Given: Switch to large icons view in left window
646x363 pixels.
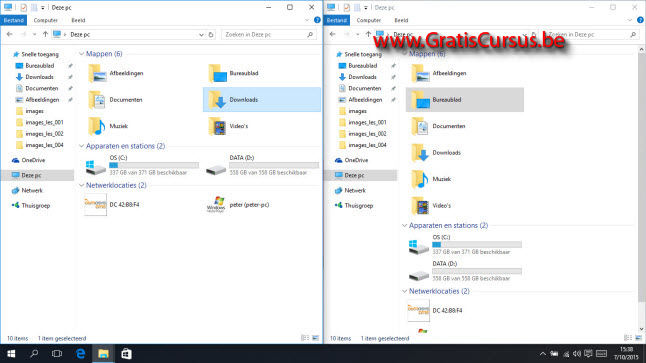Looking at the screenshot, I should tap(315, 338).
